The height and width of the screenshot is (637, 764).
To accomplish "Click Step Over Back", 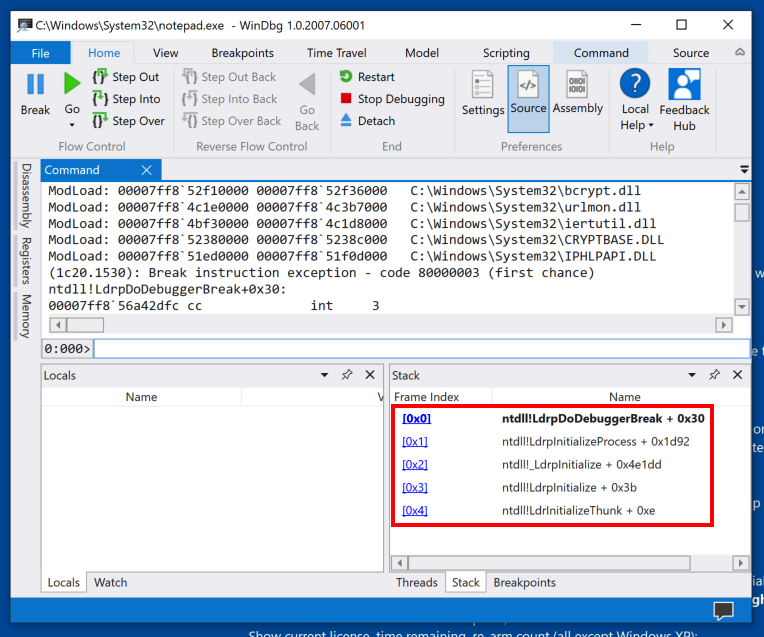I will (x=231, y=121).
